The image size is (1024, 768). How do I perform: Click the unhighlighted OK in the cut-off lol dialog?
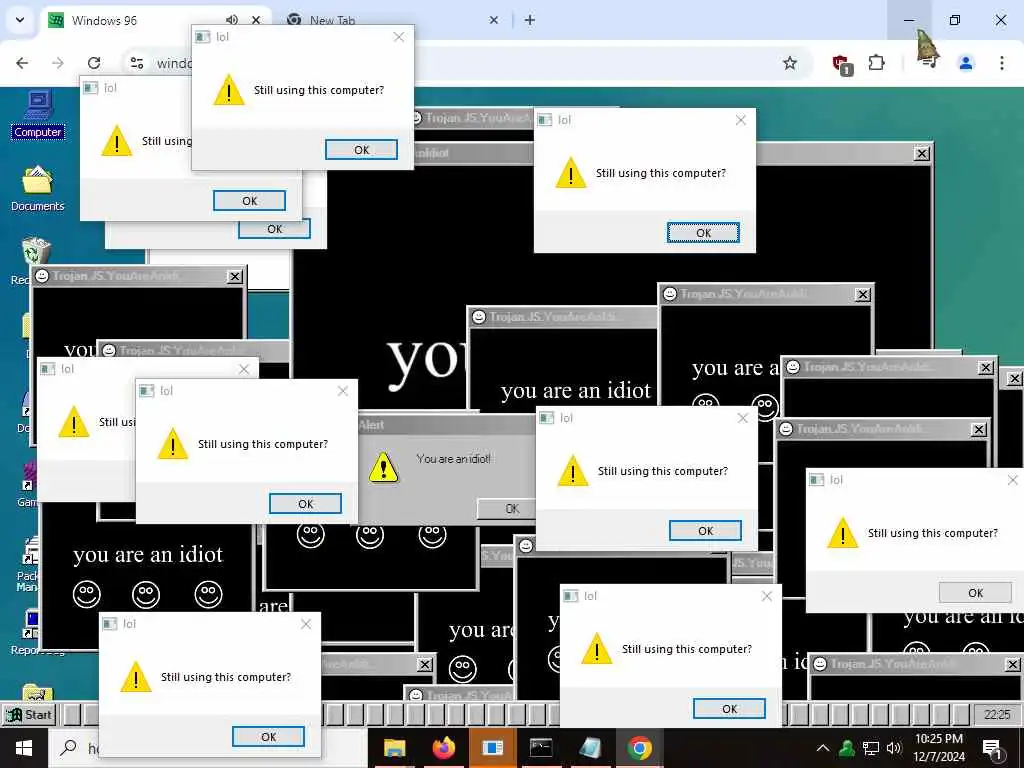click(x=975, y=592)
